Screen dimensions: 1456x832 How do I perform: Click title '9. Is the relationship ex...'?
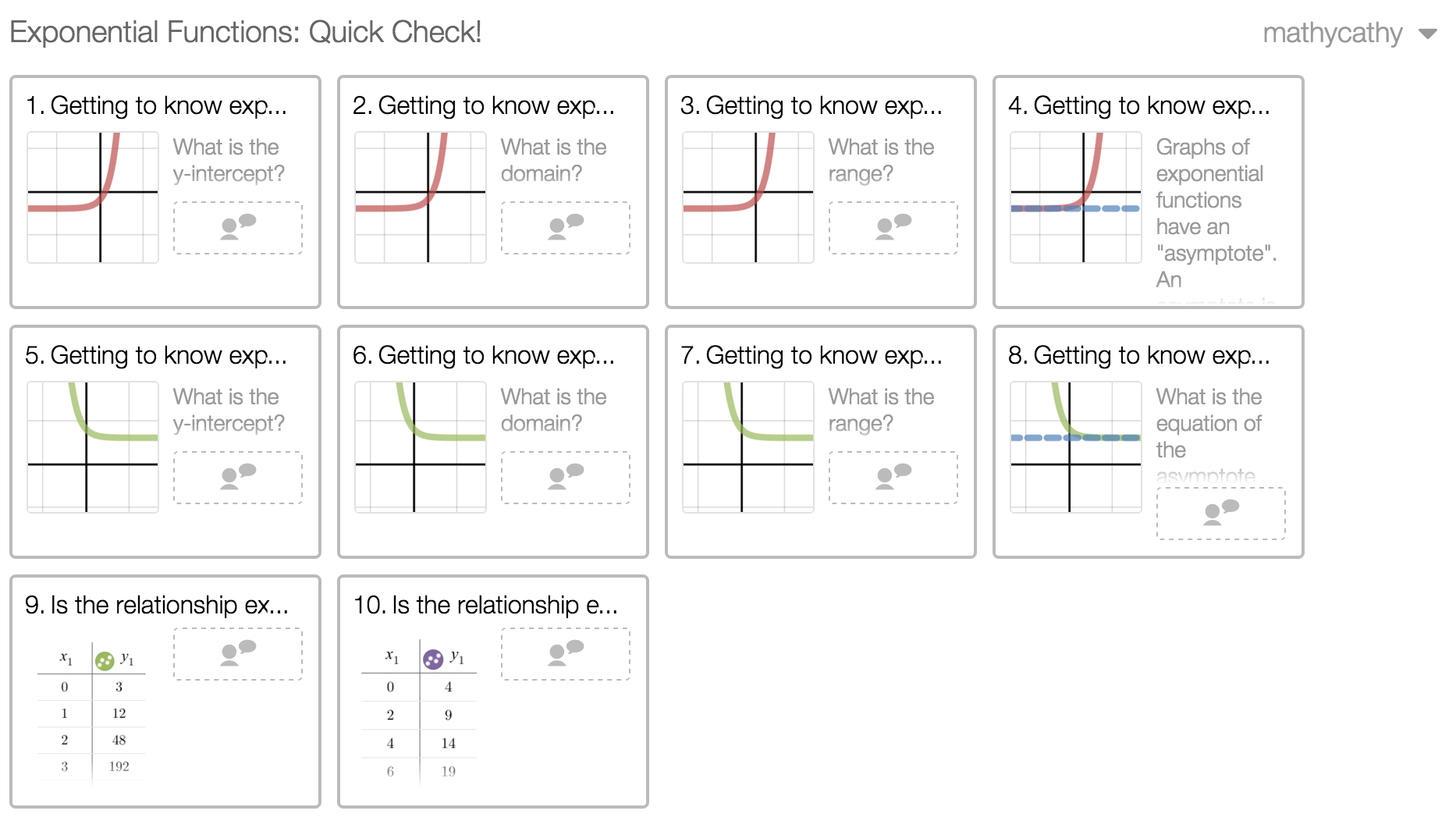[157, 605]
